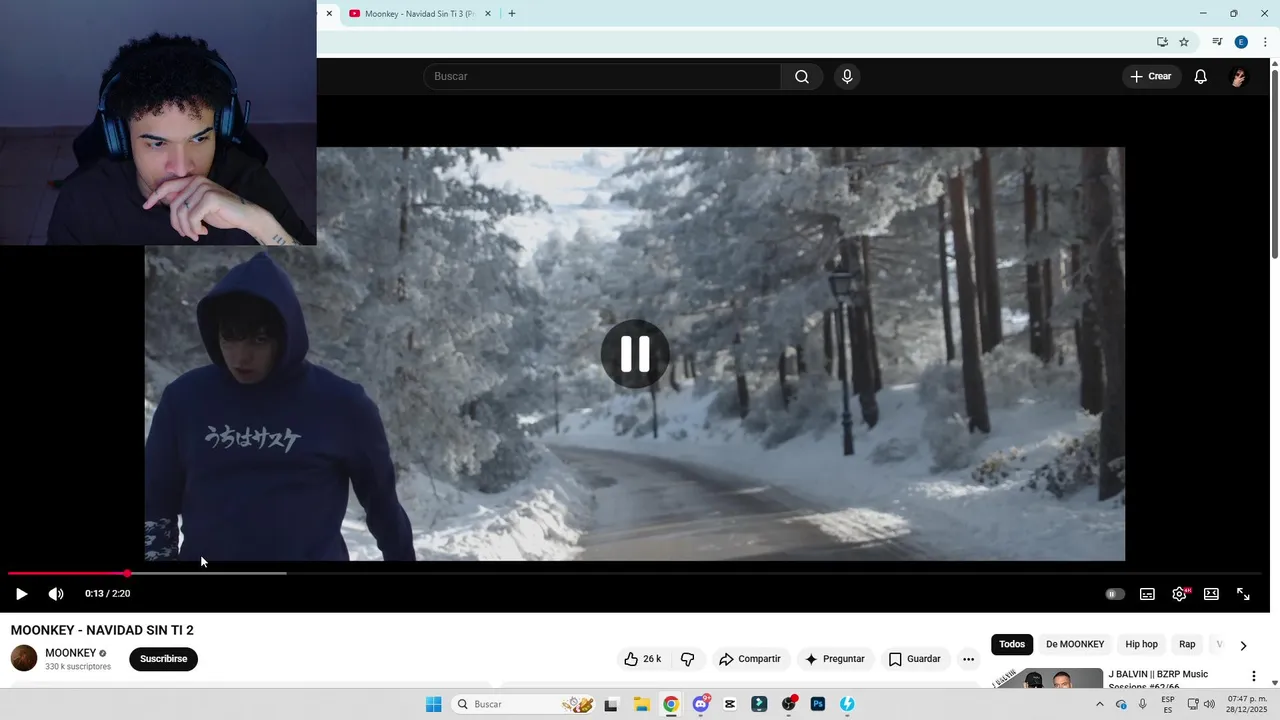This screenshot has height=720, width=1280.
Task: Open the Crear menu
Action: coord(1151,76)
